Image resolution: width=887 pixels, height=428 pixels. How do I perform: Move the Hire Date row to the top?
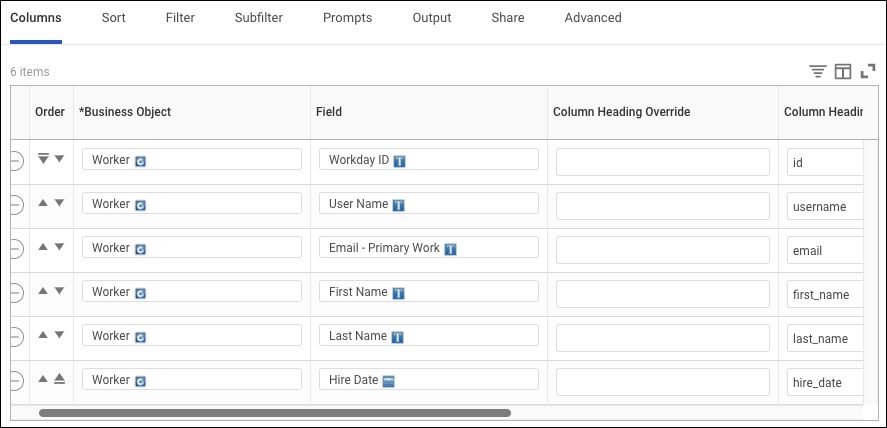(59, 379)
